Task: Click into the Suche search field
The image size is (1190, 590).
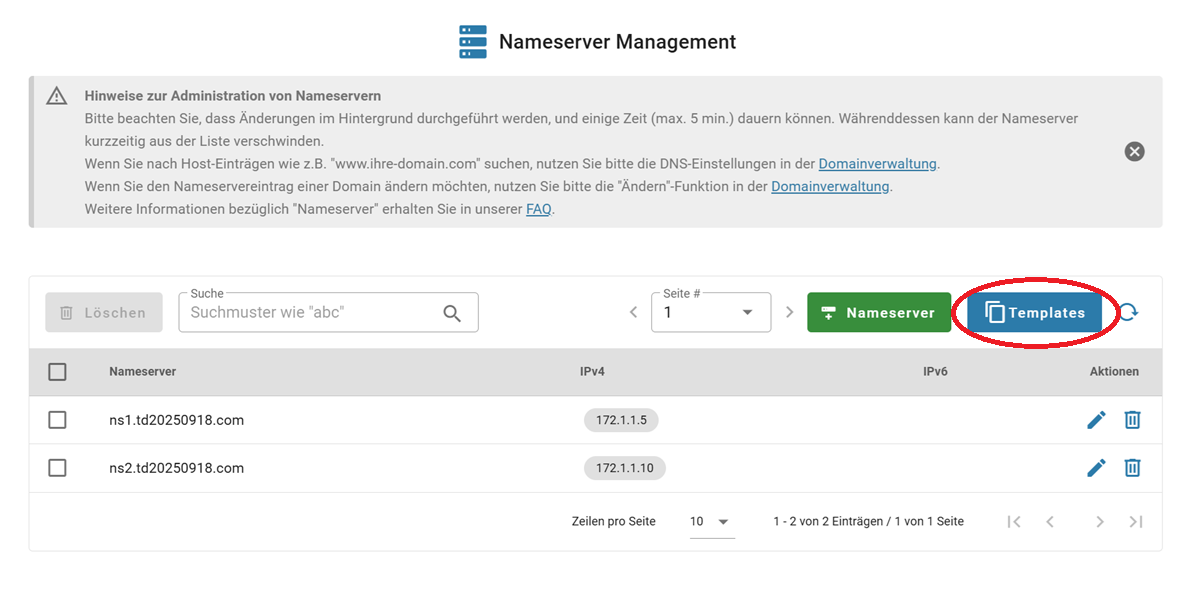Action: pos(310,313)
